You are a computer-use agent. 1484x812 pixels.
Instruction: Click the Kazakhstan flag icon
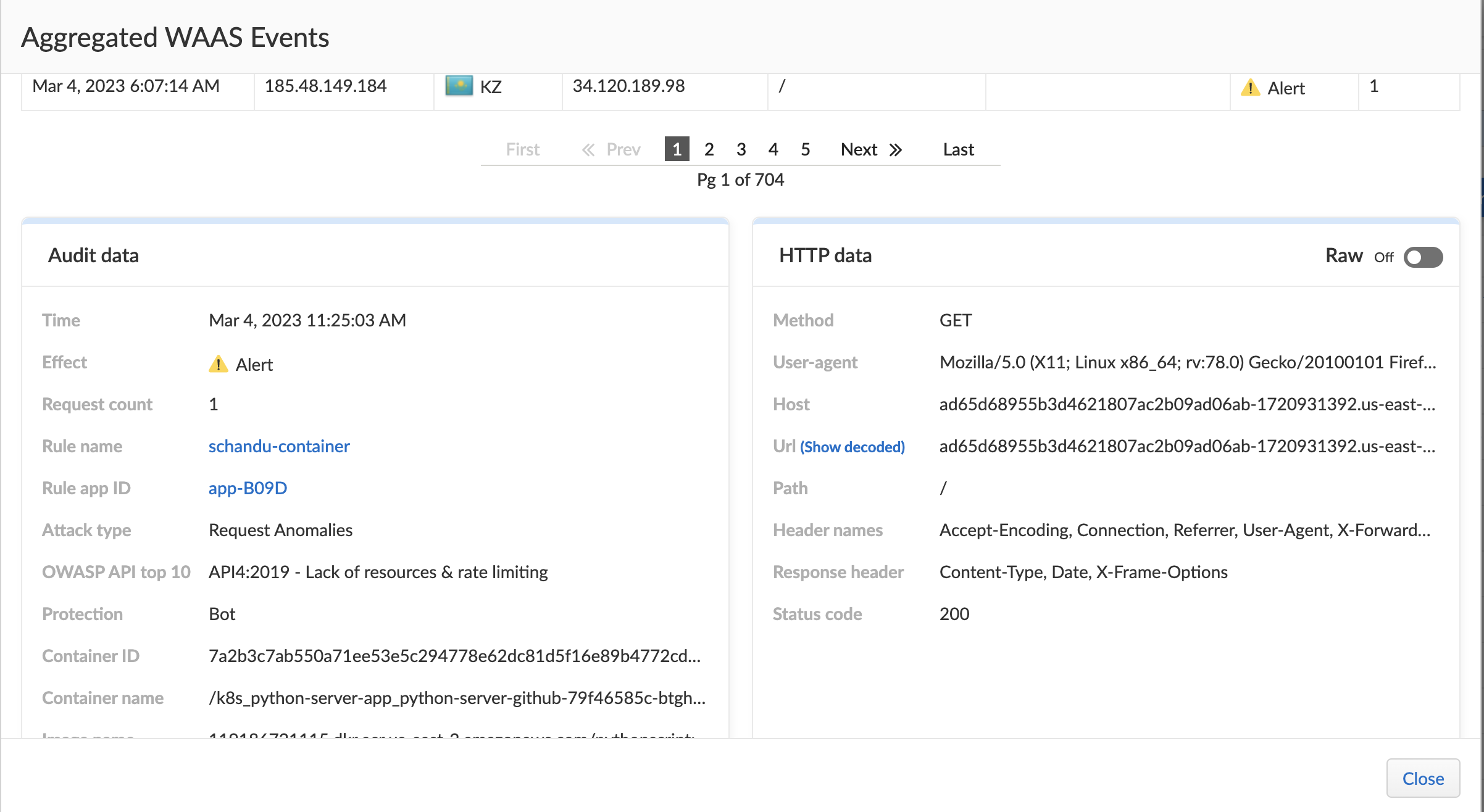459,86
